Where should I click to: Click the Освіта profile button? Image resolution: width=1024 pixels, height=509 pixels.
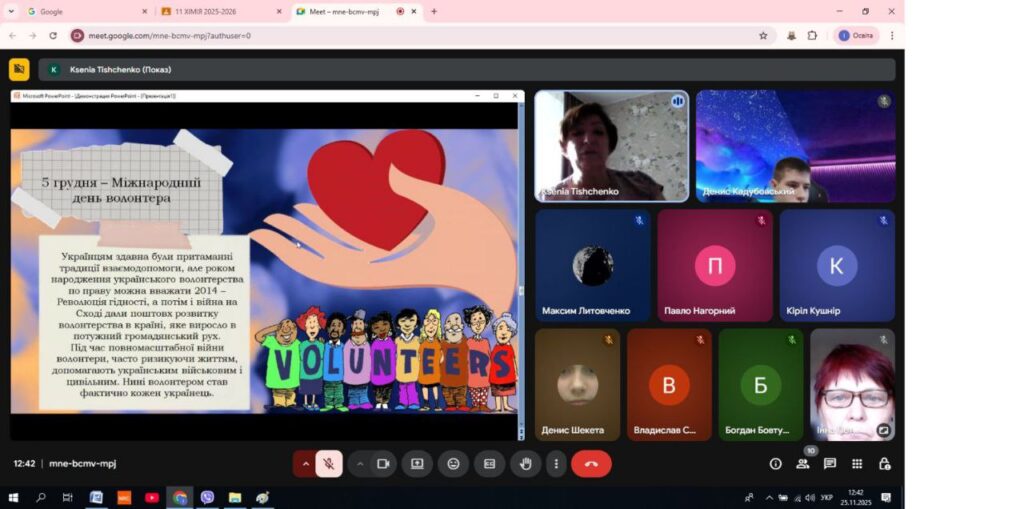(x=856, y=35)
